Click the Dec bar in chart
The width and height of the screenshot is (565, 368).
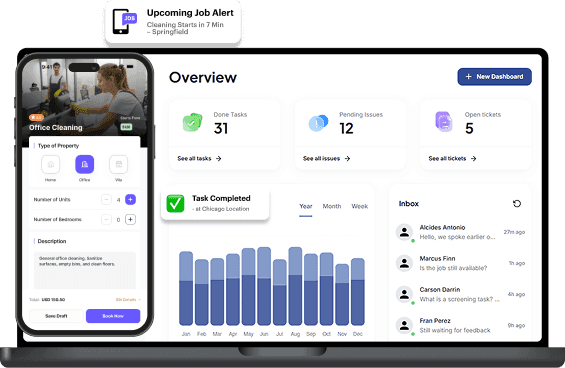[358, 292]
